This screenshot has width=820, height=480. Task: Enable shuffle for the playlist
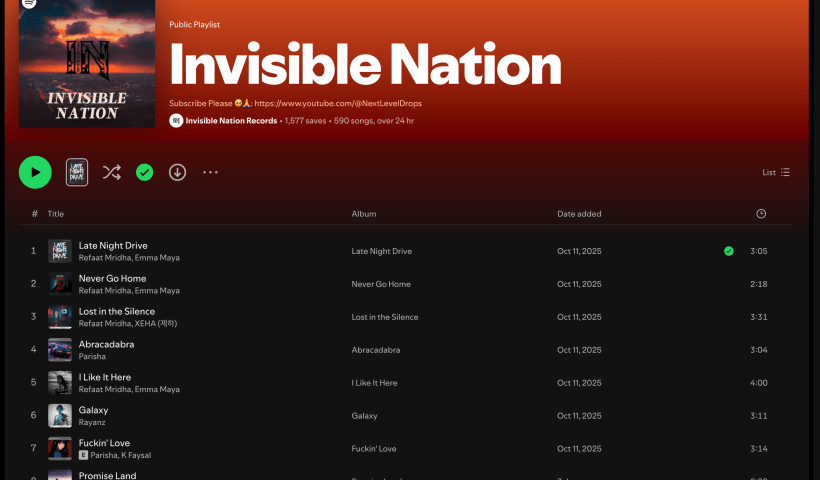(112, 172)
